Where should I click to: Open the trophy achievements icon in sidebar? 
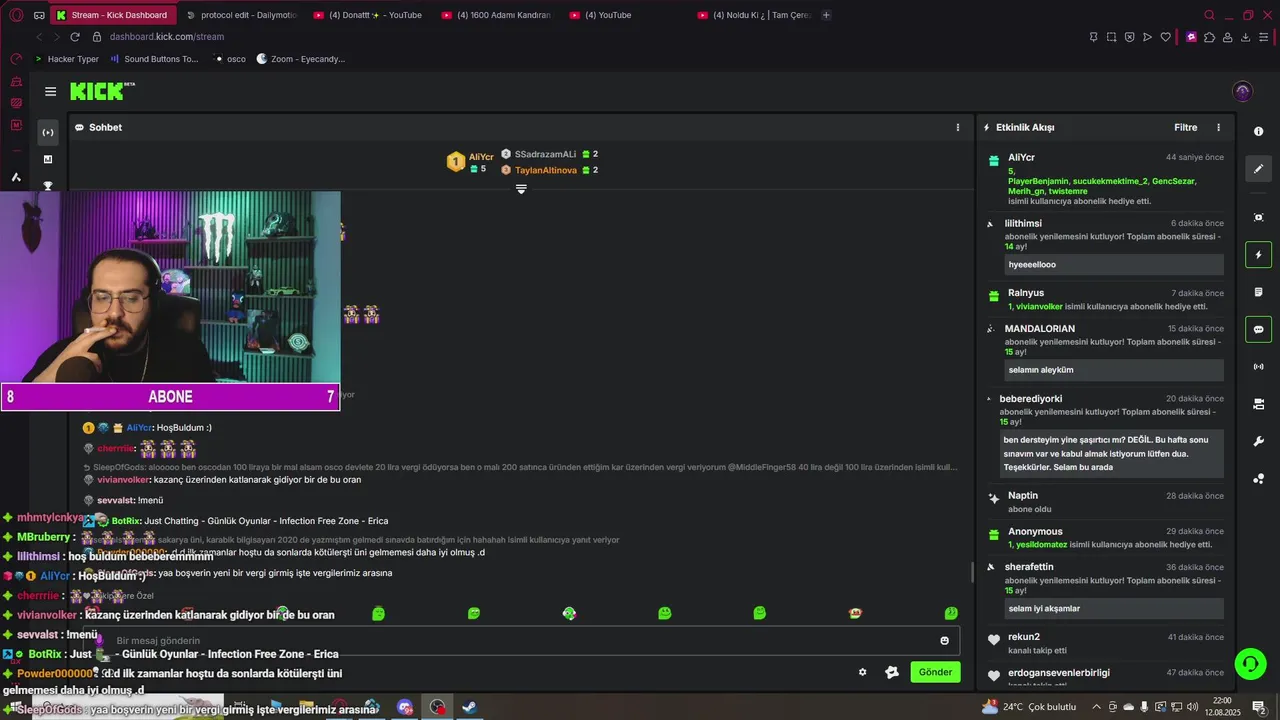(x=47, y=186)
